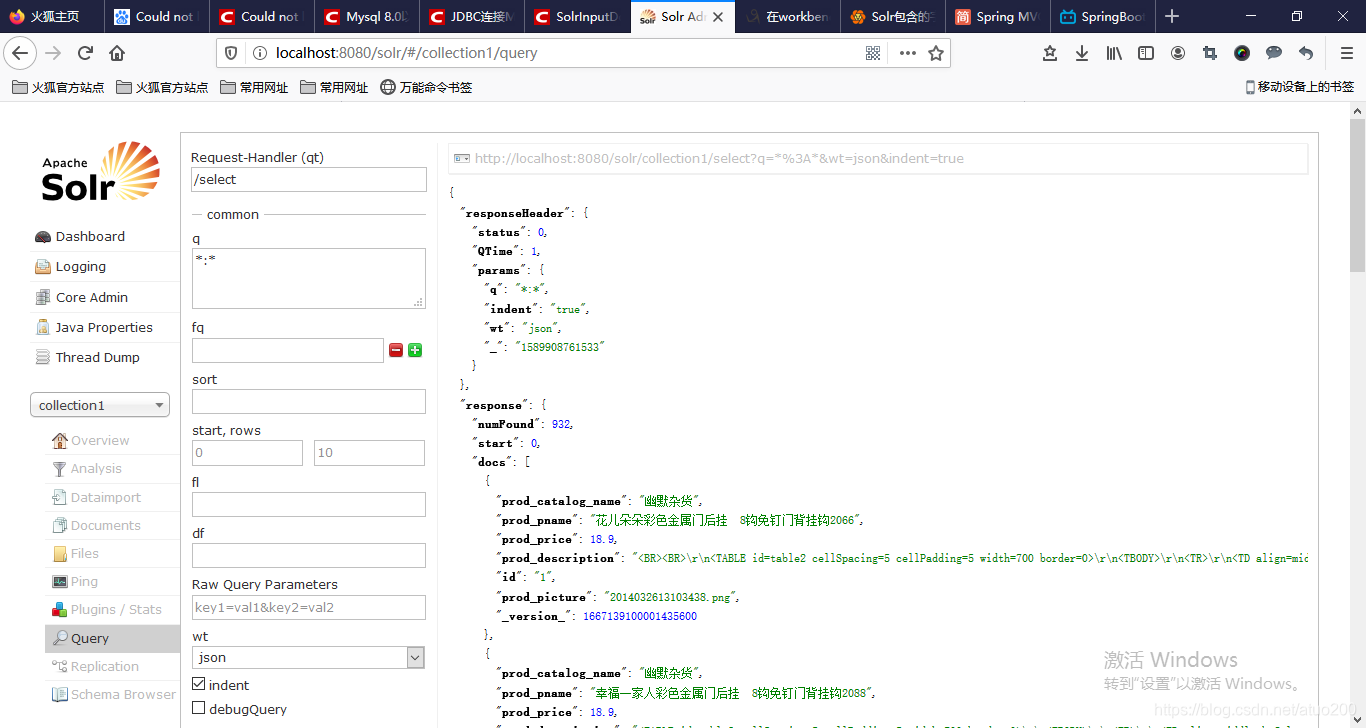Image resolution: width=1366 pixels, height=728 pixels.
Task: Click the rows value field
Action: click(x=369, y=453)
